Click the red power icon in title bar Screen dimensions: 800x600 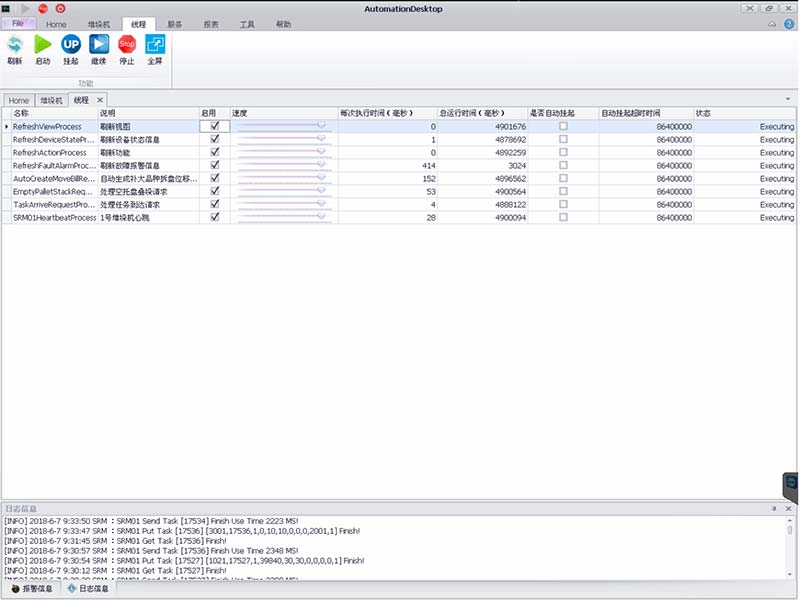click(60, 8)
